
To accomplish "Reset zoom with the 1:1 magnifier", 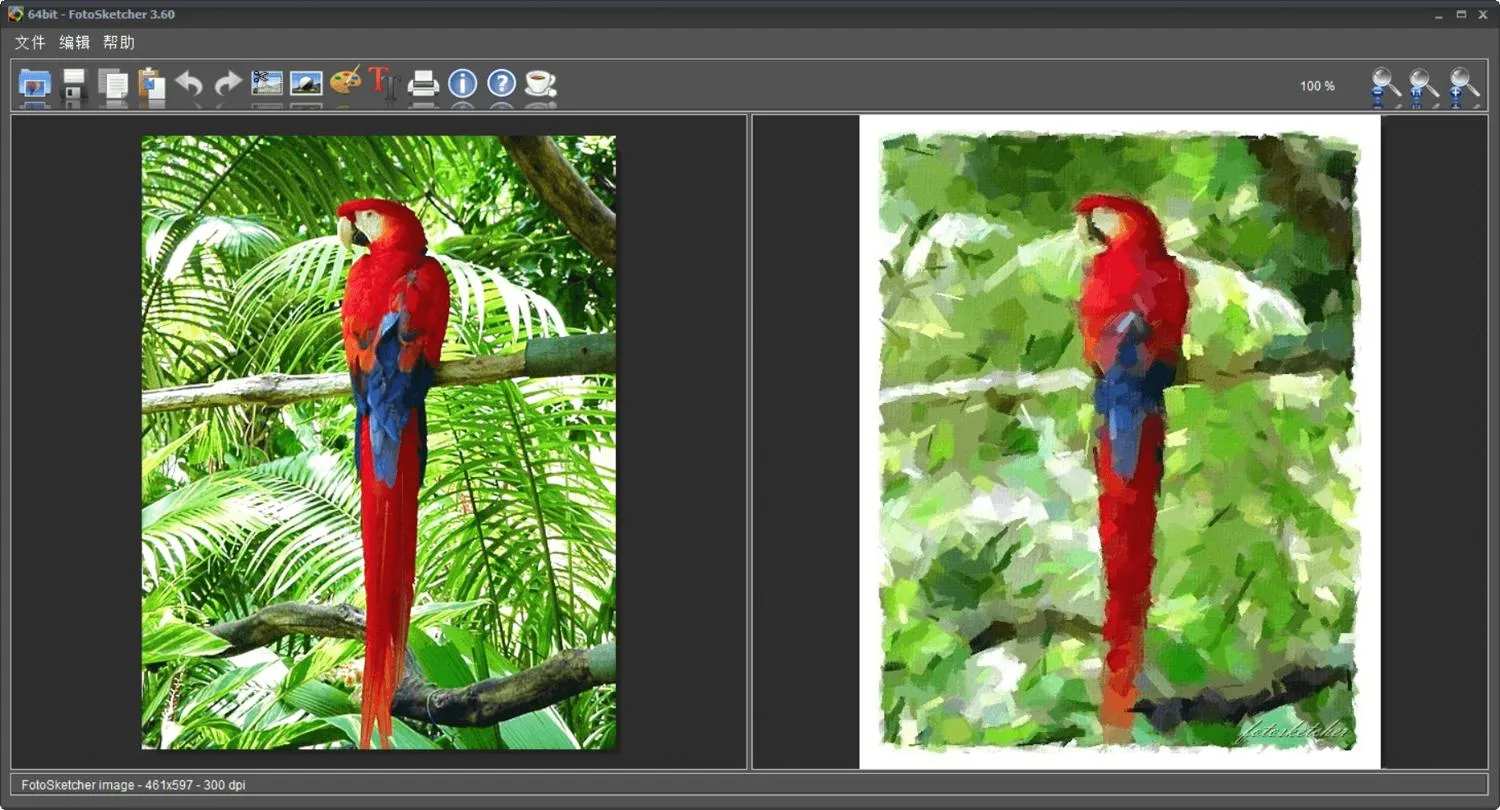I will (1421, 85).
